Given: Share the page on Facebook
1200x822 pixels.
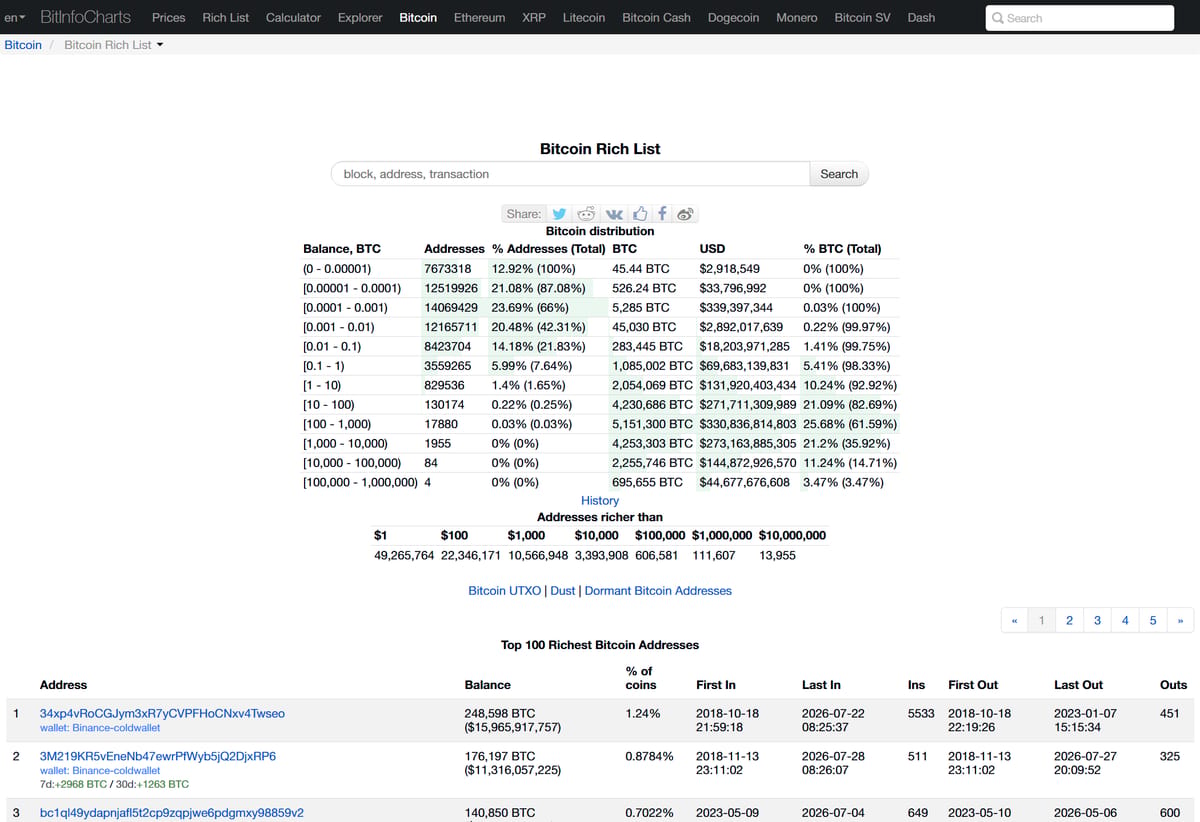Looking at the screenshot, I should (x=663, y=214).
